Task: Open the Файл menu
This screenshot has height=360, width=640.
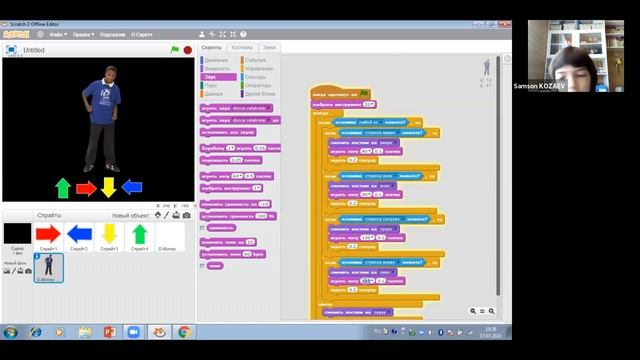Action: pyautogui.click(x=58, y=35)
